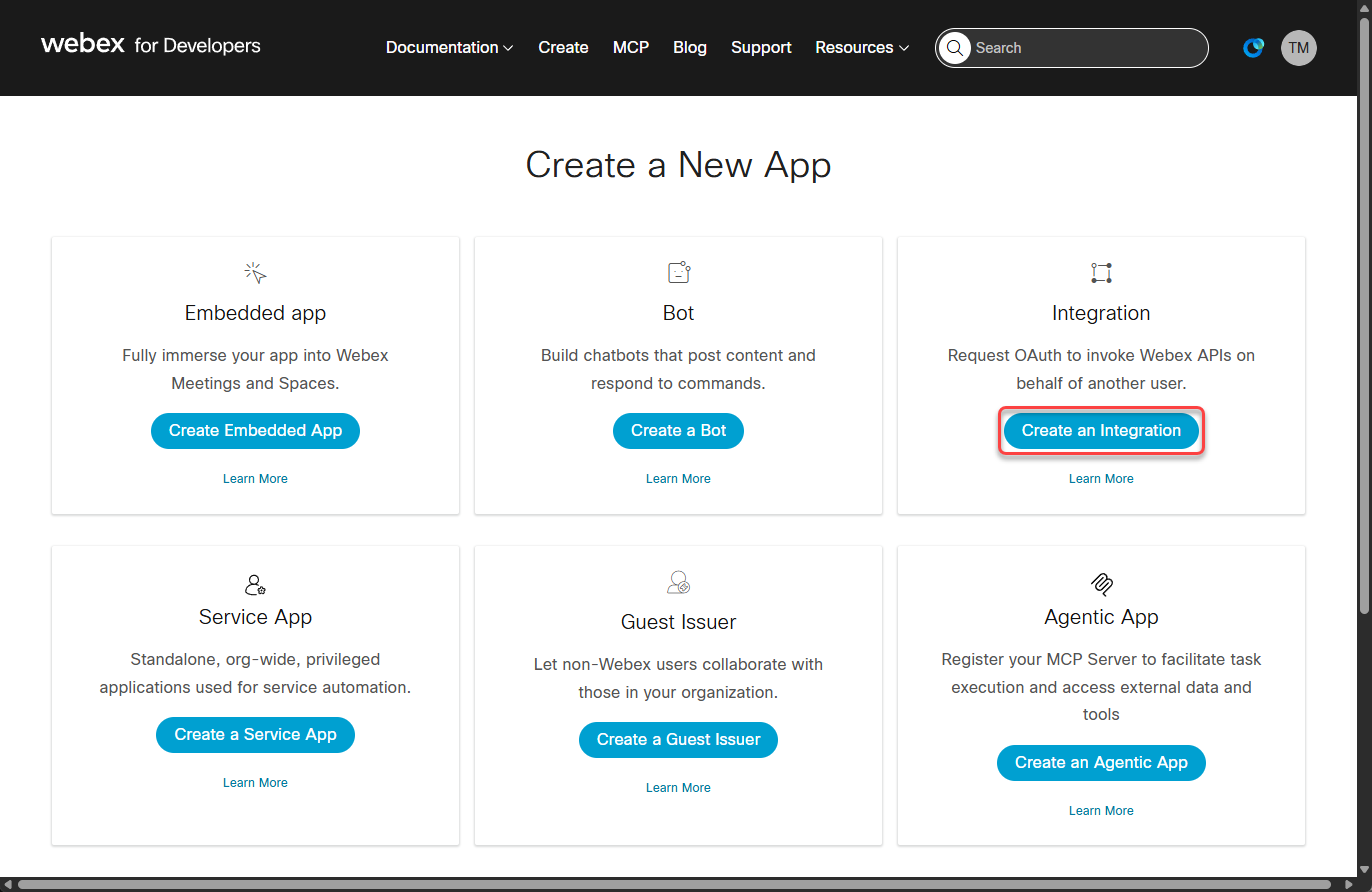Open the Blog nav item
The width and height of the screenshot is (1372, 892).
coord(690,47)
